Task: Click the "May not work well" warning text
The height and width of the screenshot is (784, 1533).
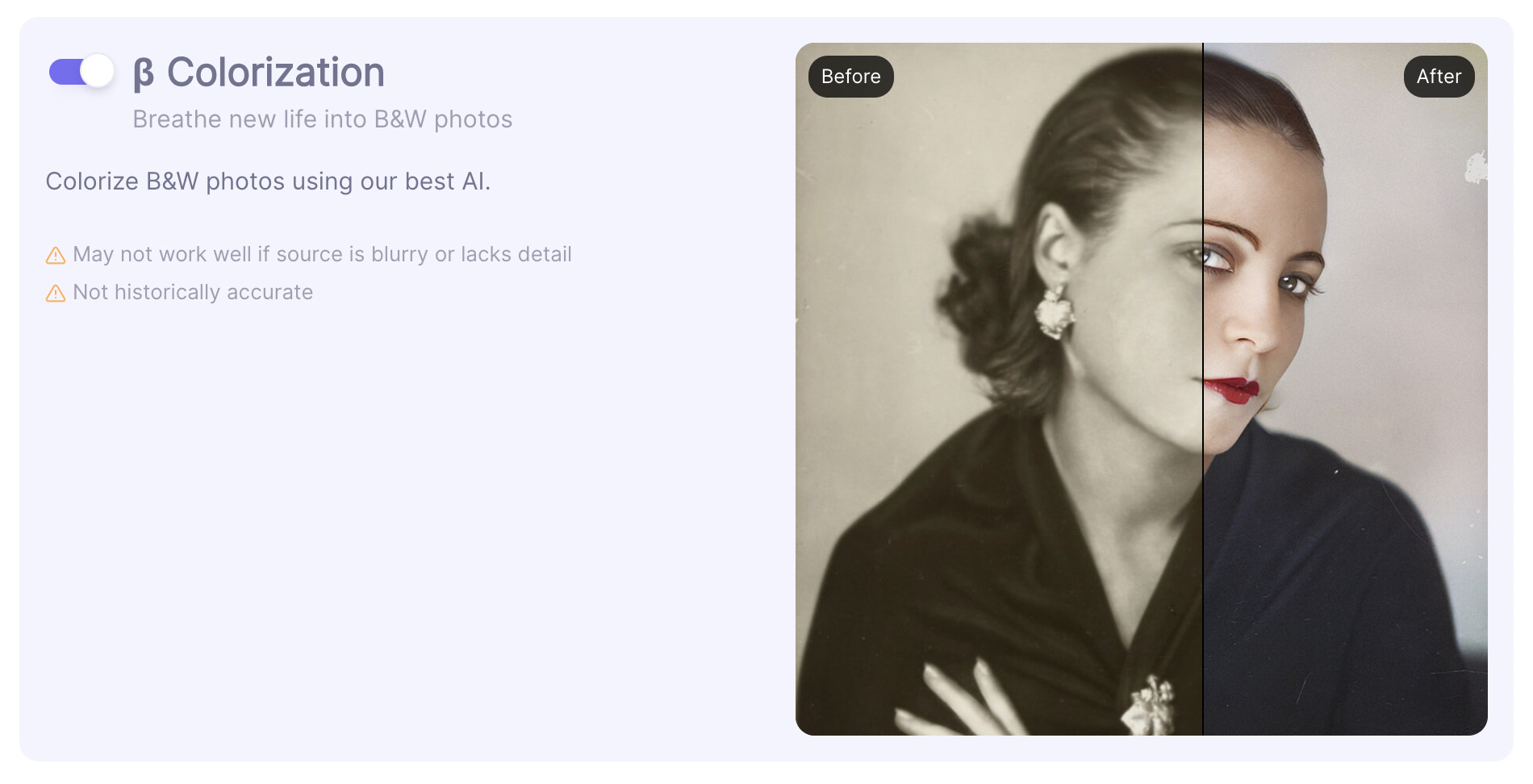Action: click(x=322, y=255)
